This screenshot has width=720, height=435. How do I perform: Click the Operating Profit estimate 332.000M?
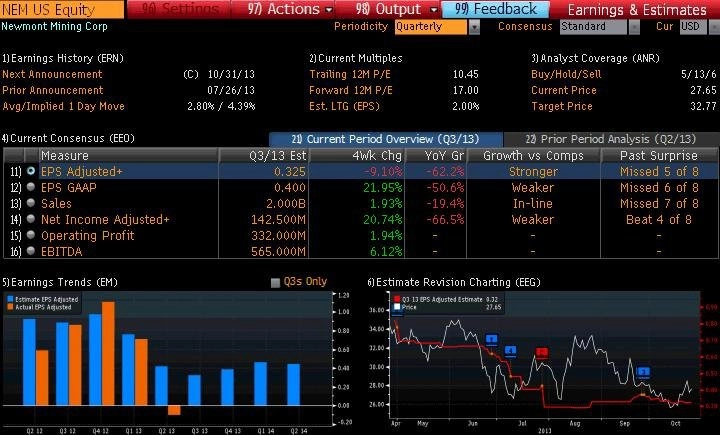[x=278, y=235]
